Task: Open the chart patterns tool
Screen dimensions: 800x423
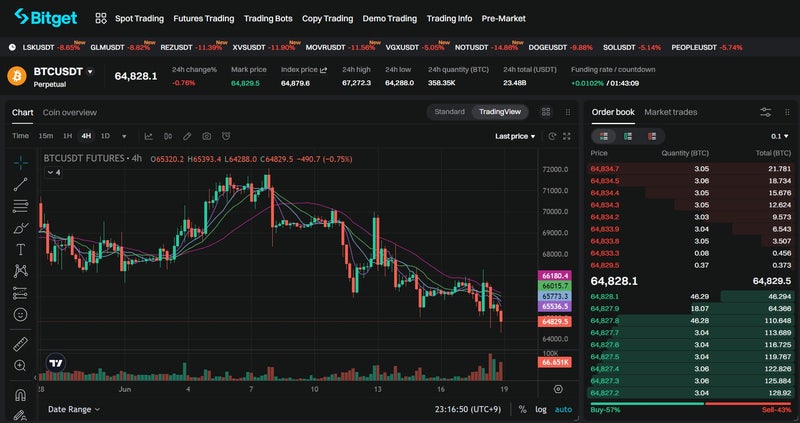Action: point(20,271)
